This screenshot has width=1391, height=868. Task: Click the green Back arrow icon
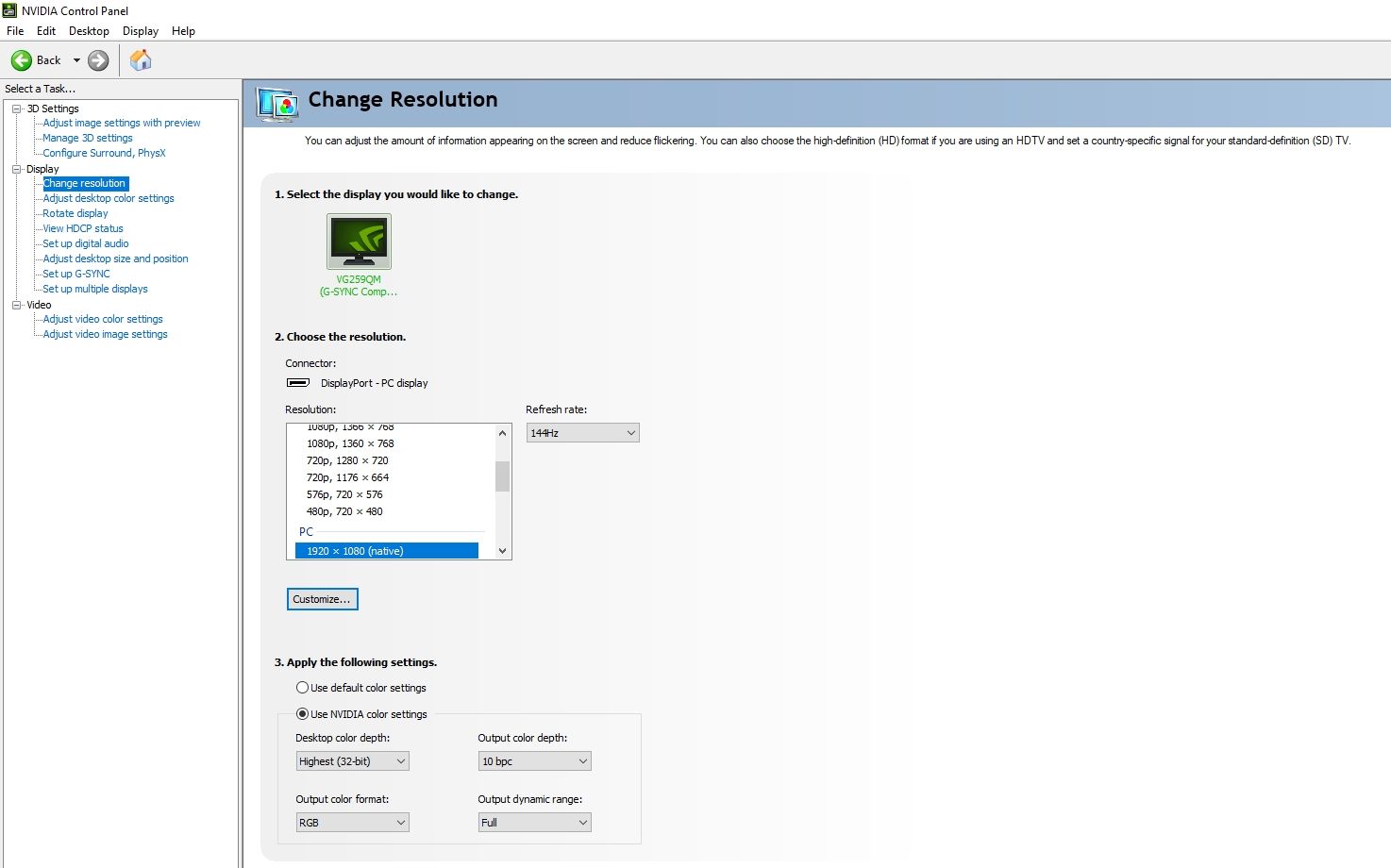(21, 60)
